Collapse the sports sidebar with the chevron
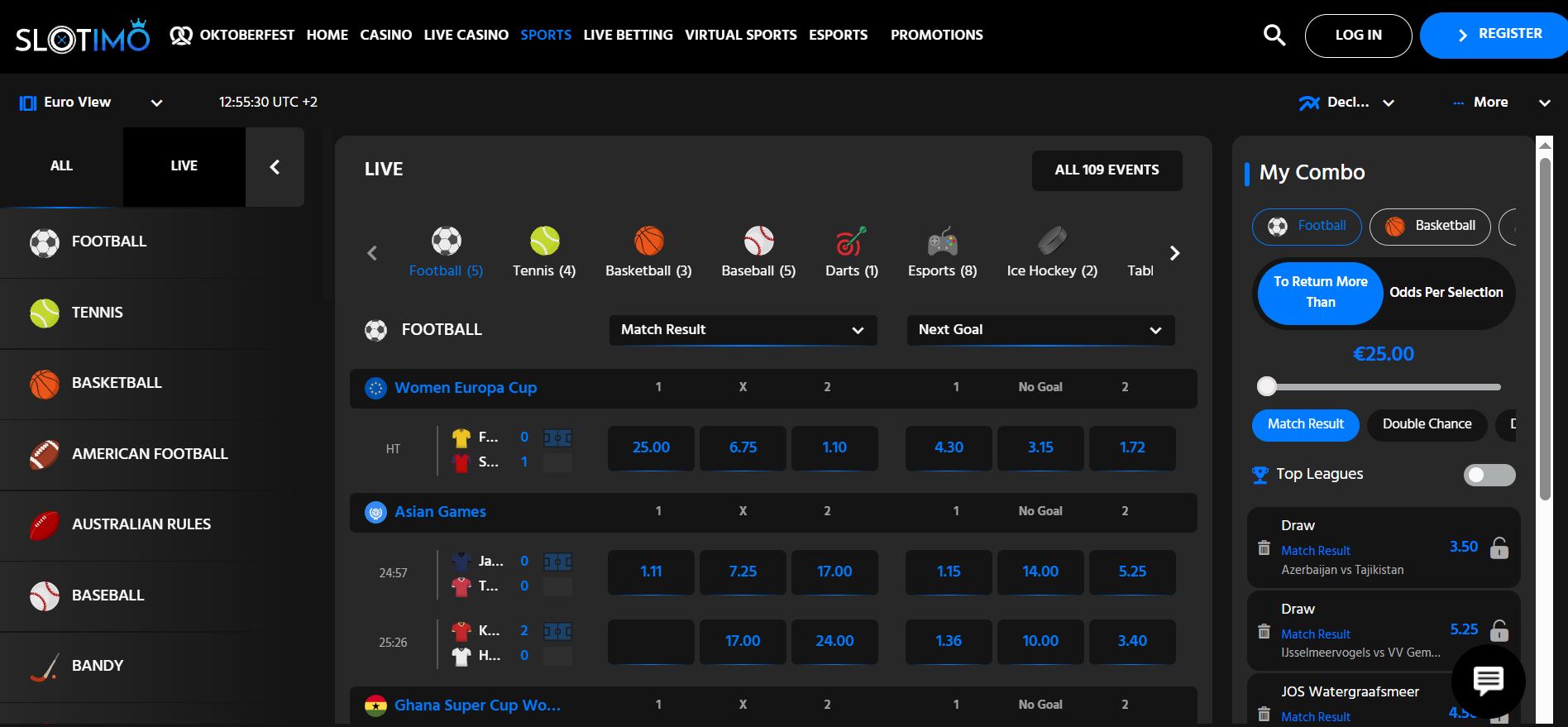 [x=275, y=167]
